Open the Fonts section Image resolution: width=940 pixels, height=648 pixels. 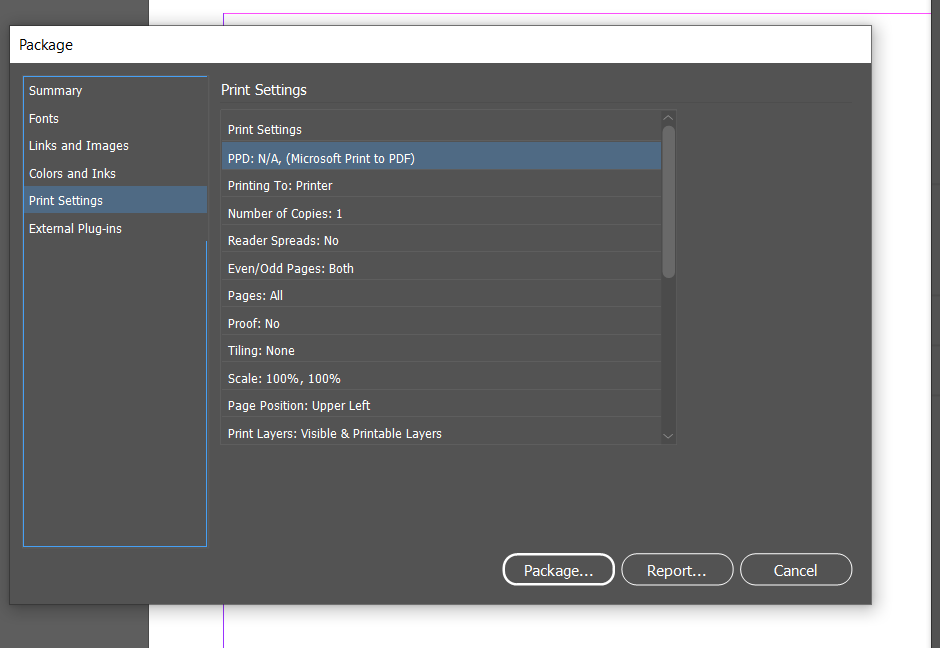pos(43,118)
